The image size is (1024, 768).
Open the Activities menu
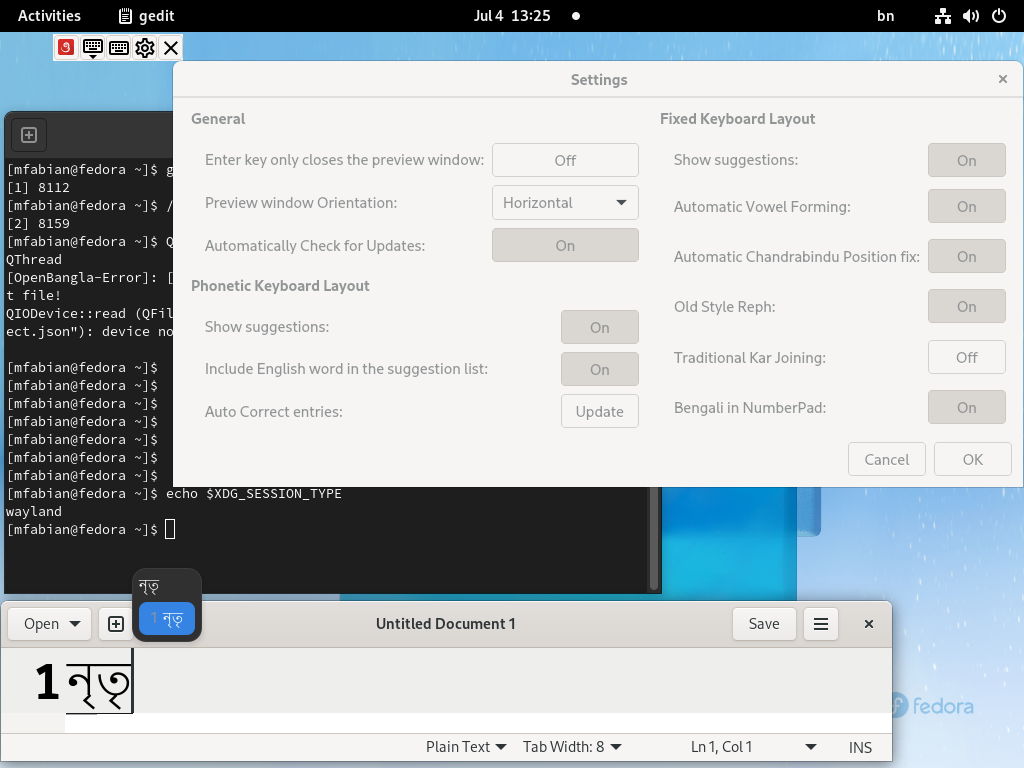(49, 15)
